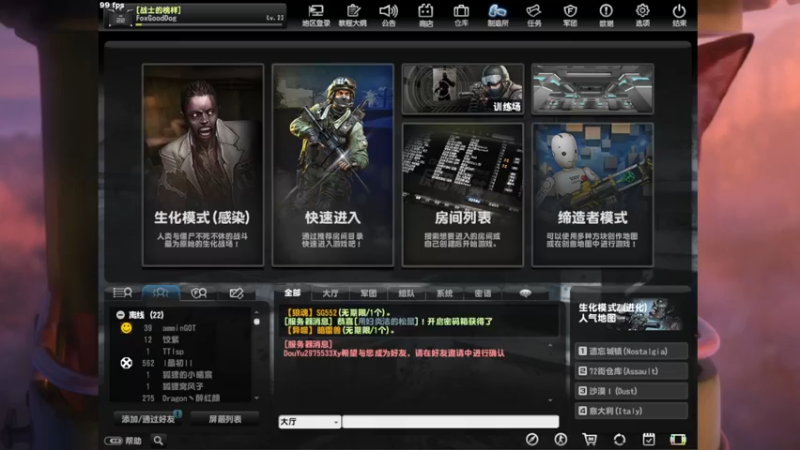Select friend amminGOT in offline list
The width and height of the screenshot is (800, 450).
pos(181,328)
